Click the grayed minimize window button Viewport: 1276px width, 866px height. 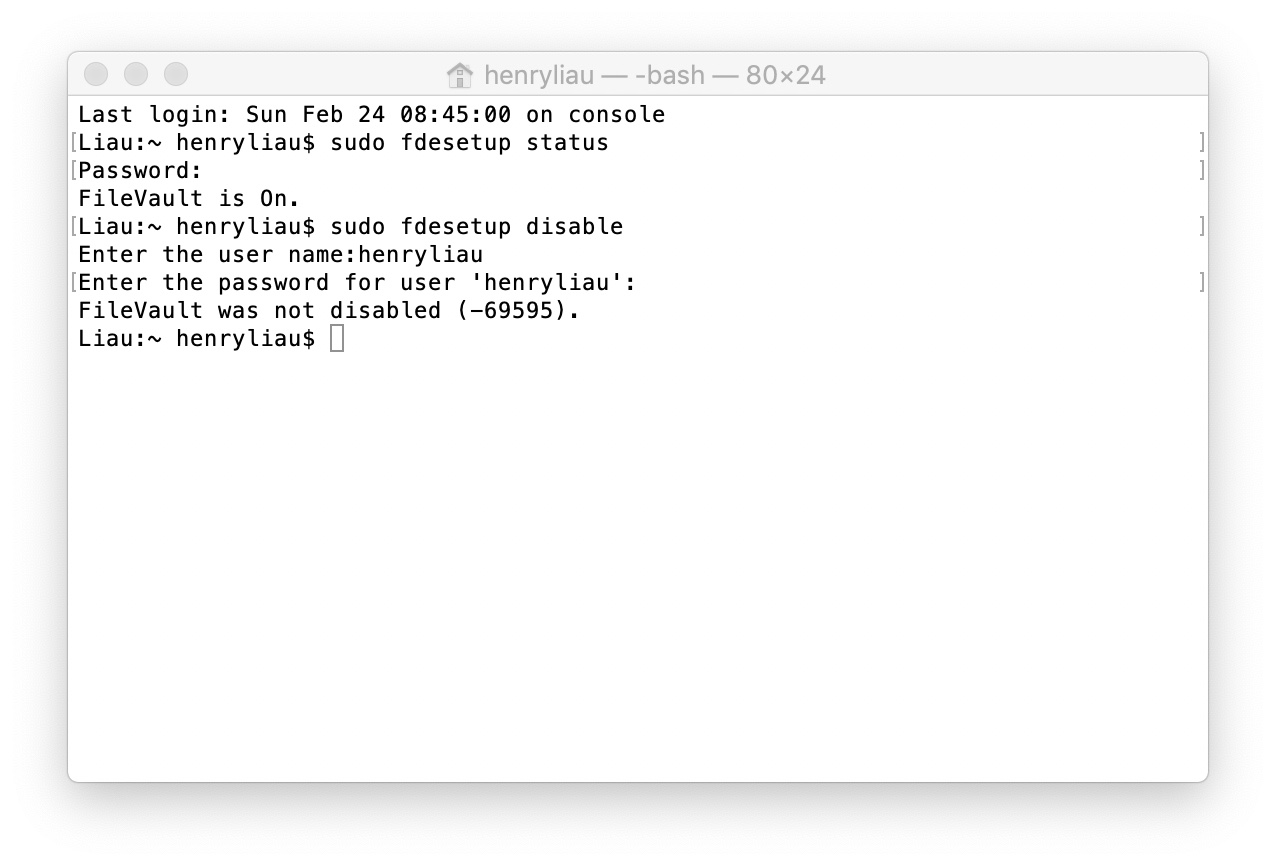click(136, 74)
